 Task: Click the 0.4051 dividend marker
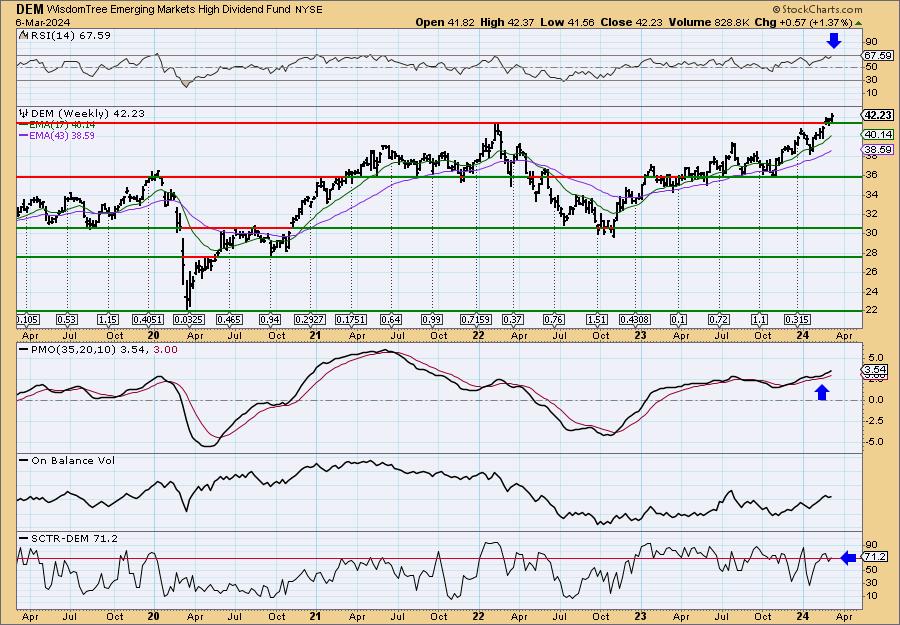tap(148, 320)
